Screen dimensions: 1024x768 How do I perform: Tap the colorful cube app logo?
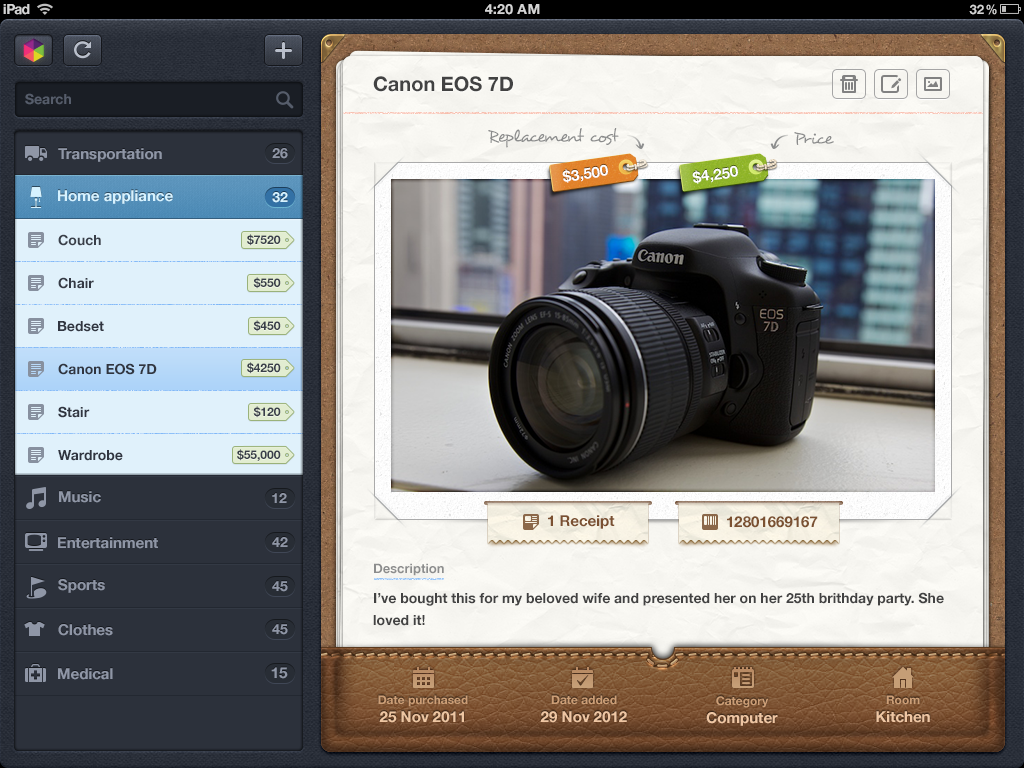(x=34, y=50)
